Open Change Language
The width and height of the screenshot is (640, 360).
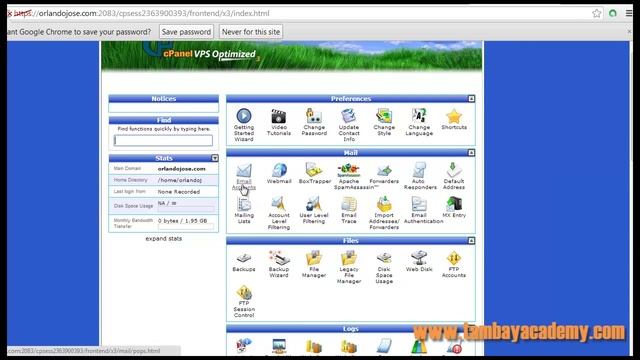(x=419, y=122)
